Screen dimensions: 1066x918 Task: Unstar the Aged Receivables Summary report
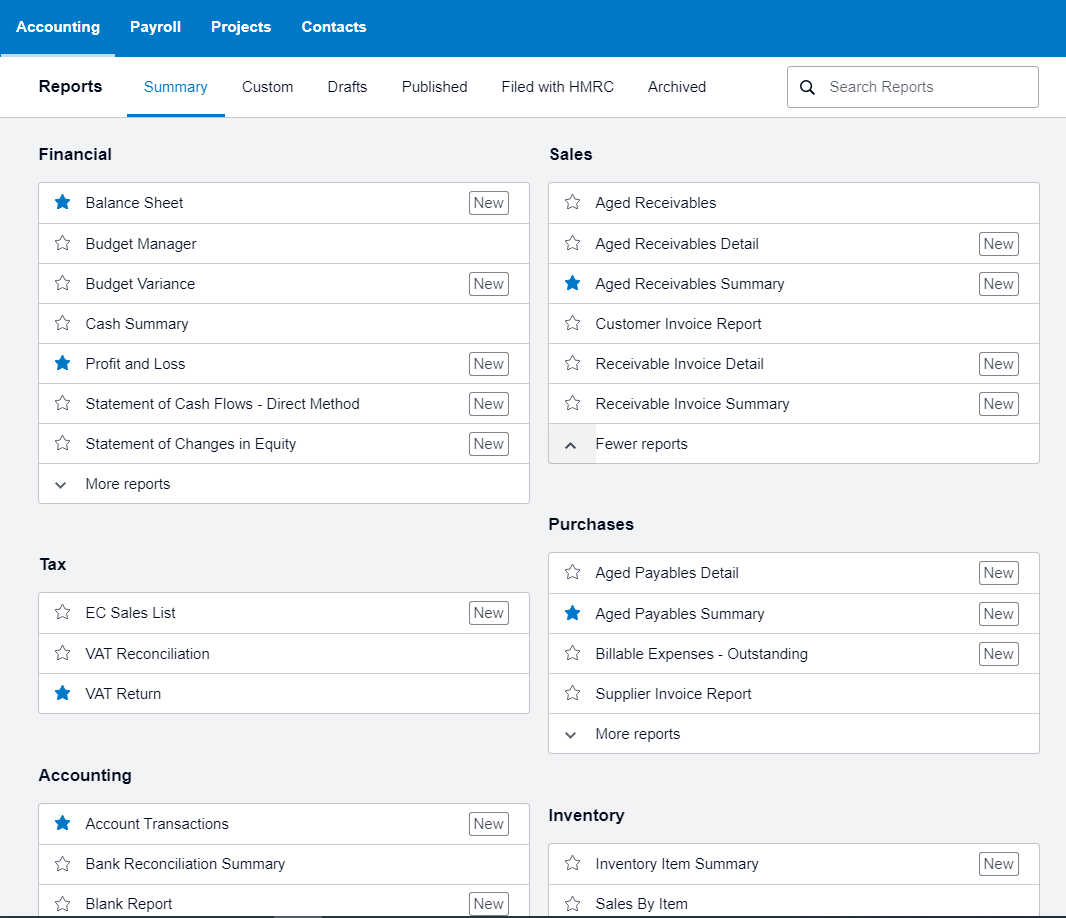pos(572,284)
